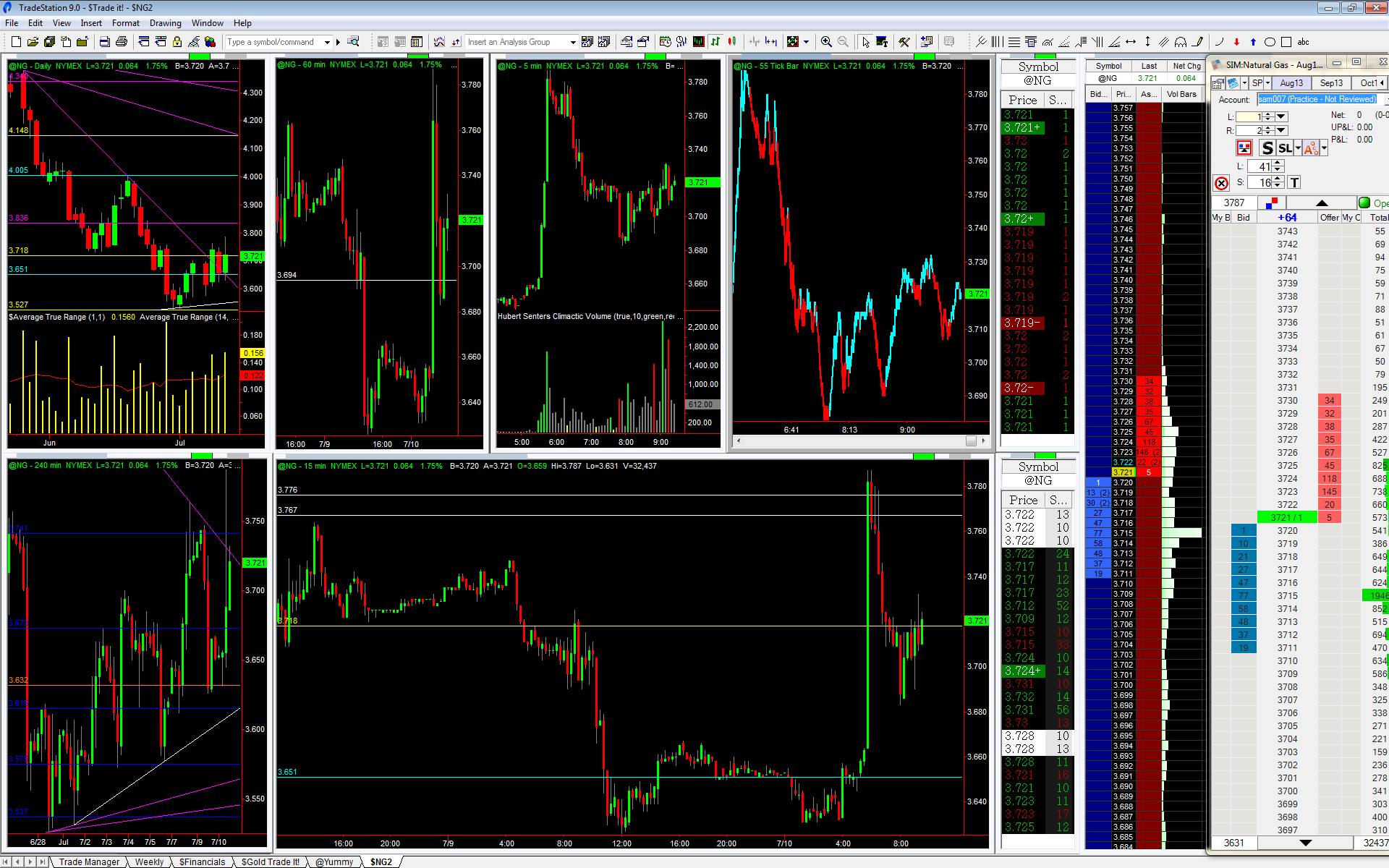
Task: Click the left scroll arrow of tick chart
Action: tap(738, 441)
